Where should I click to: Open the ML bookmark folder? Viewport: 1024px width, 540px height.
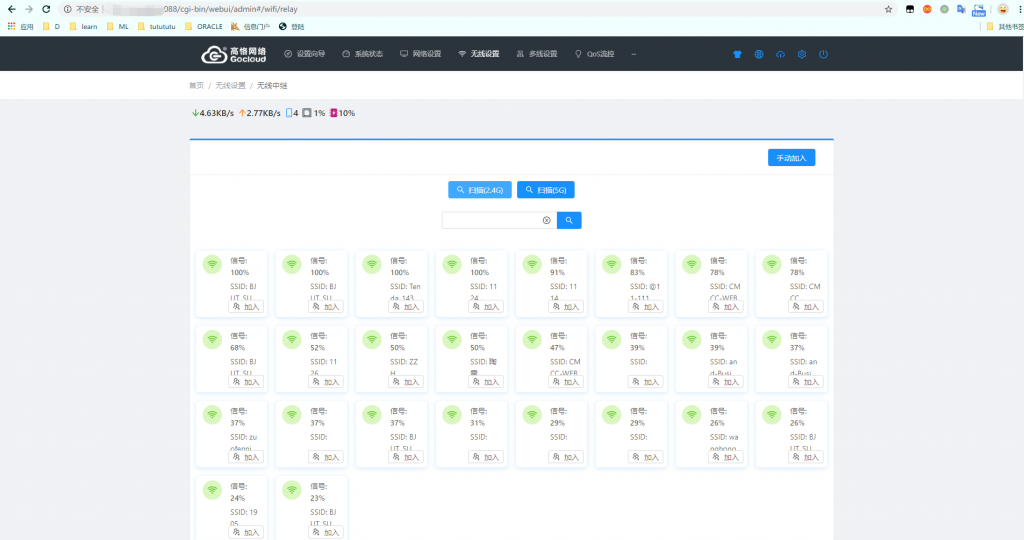pyautogui.click(x=118, y=27)
